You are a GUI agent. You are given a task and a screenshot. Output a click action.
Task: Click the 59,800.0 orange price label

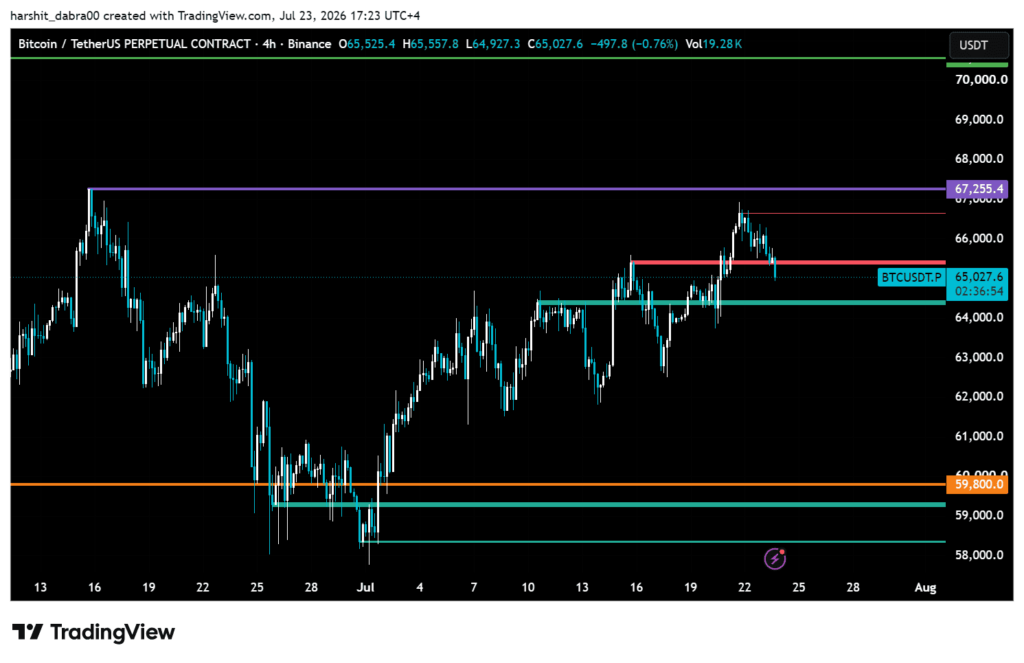[x=977, y=484]
